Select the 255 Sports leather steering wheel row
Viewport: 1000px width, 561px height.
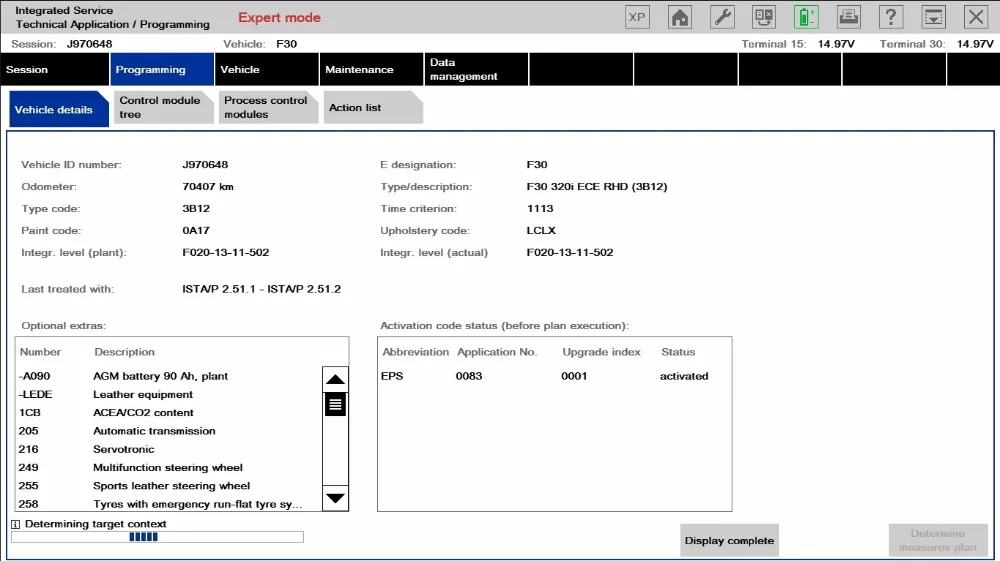point(169,486)
